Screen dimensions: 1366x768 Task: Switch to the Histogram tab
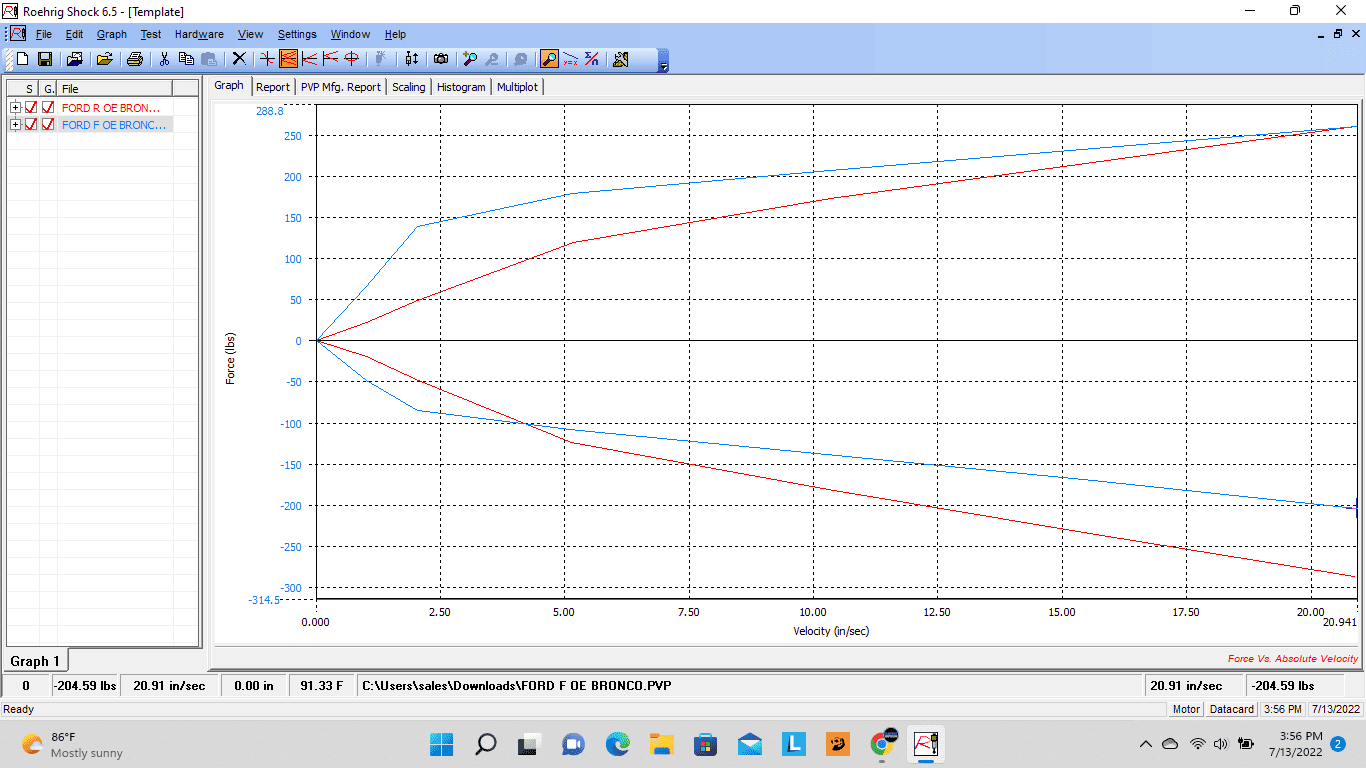pyautogui.click(x=461, y=87)
